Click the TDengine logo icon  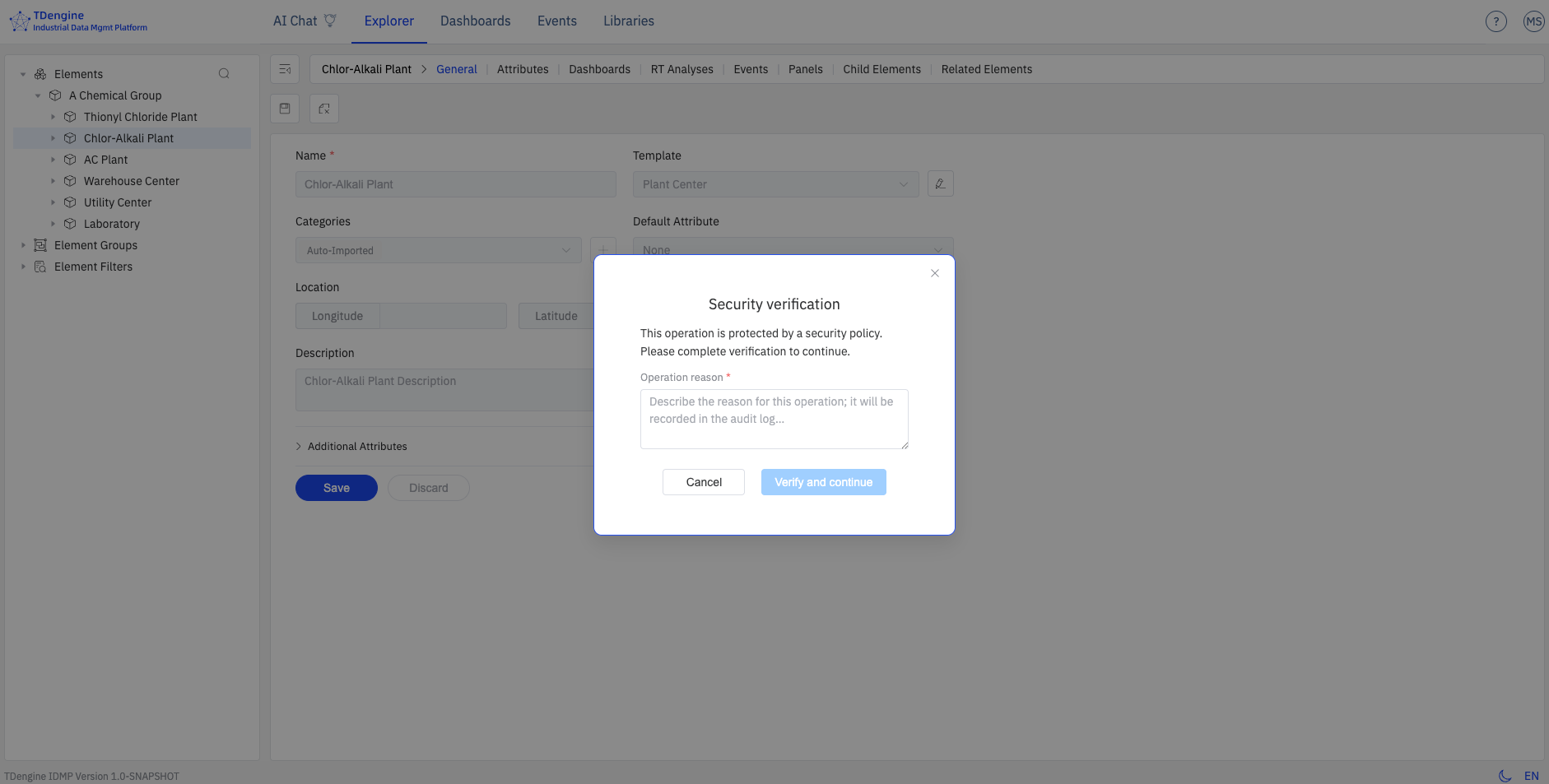pos(19,21)
